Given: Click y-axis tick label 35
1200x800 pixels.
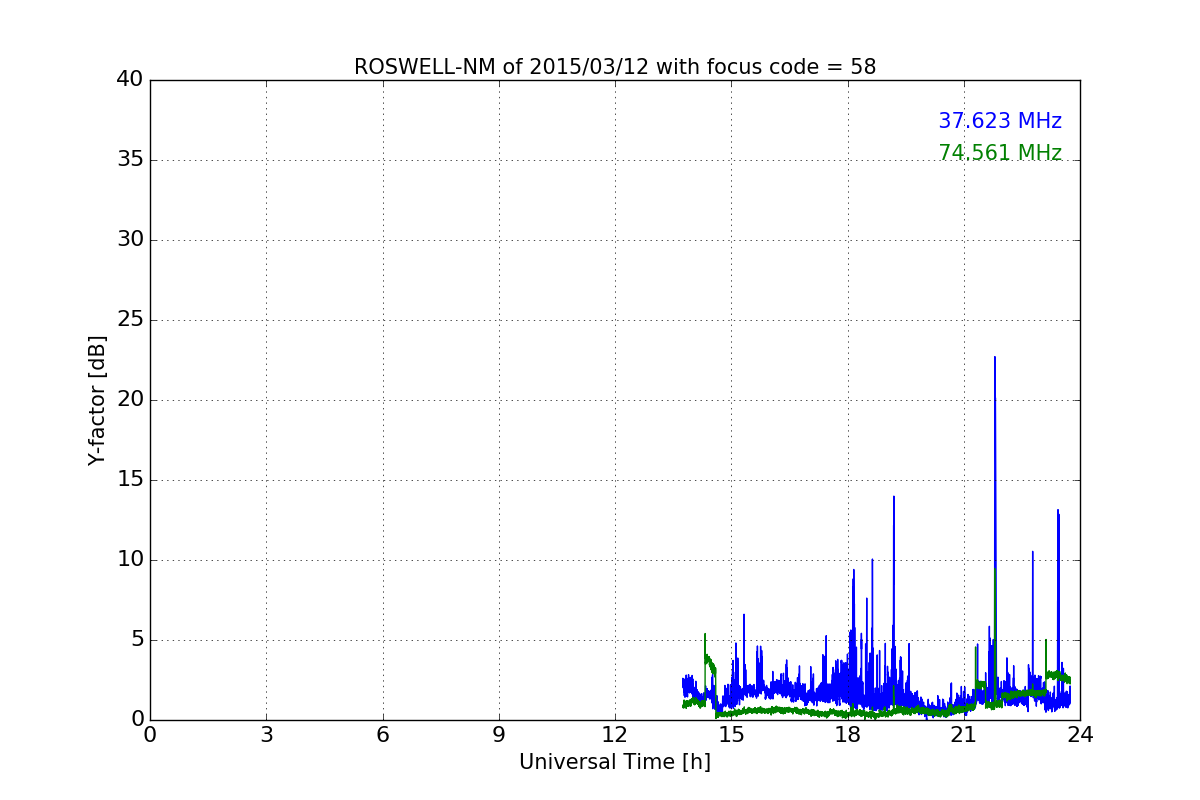Looking at the screenshot, I should click(130, 160).
